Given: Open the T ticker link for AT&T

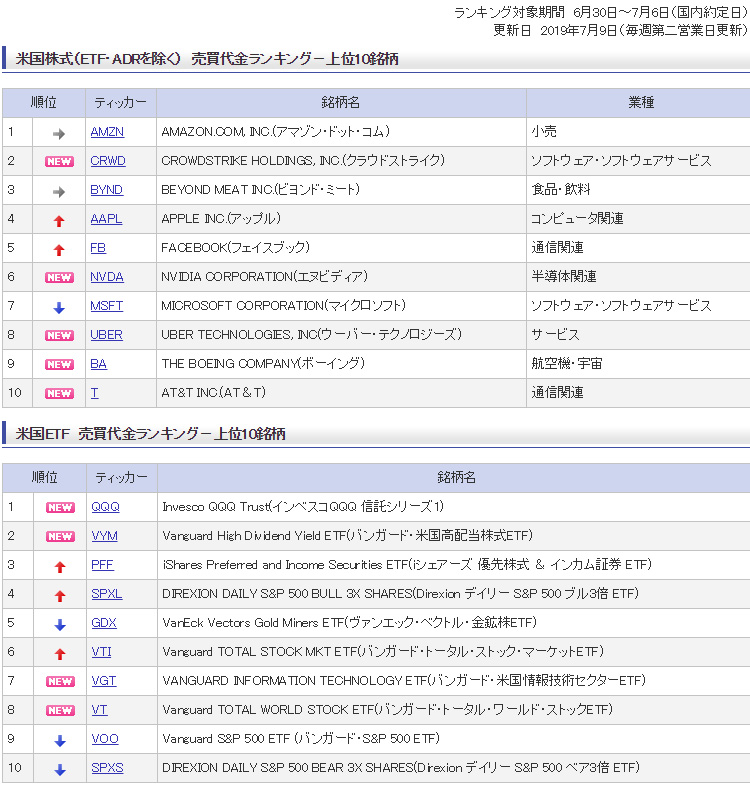Looking at the screenshot, I should (94, 393).
